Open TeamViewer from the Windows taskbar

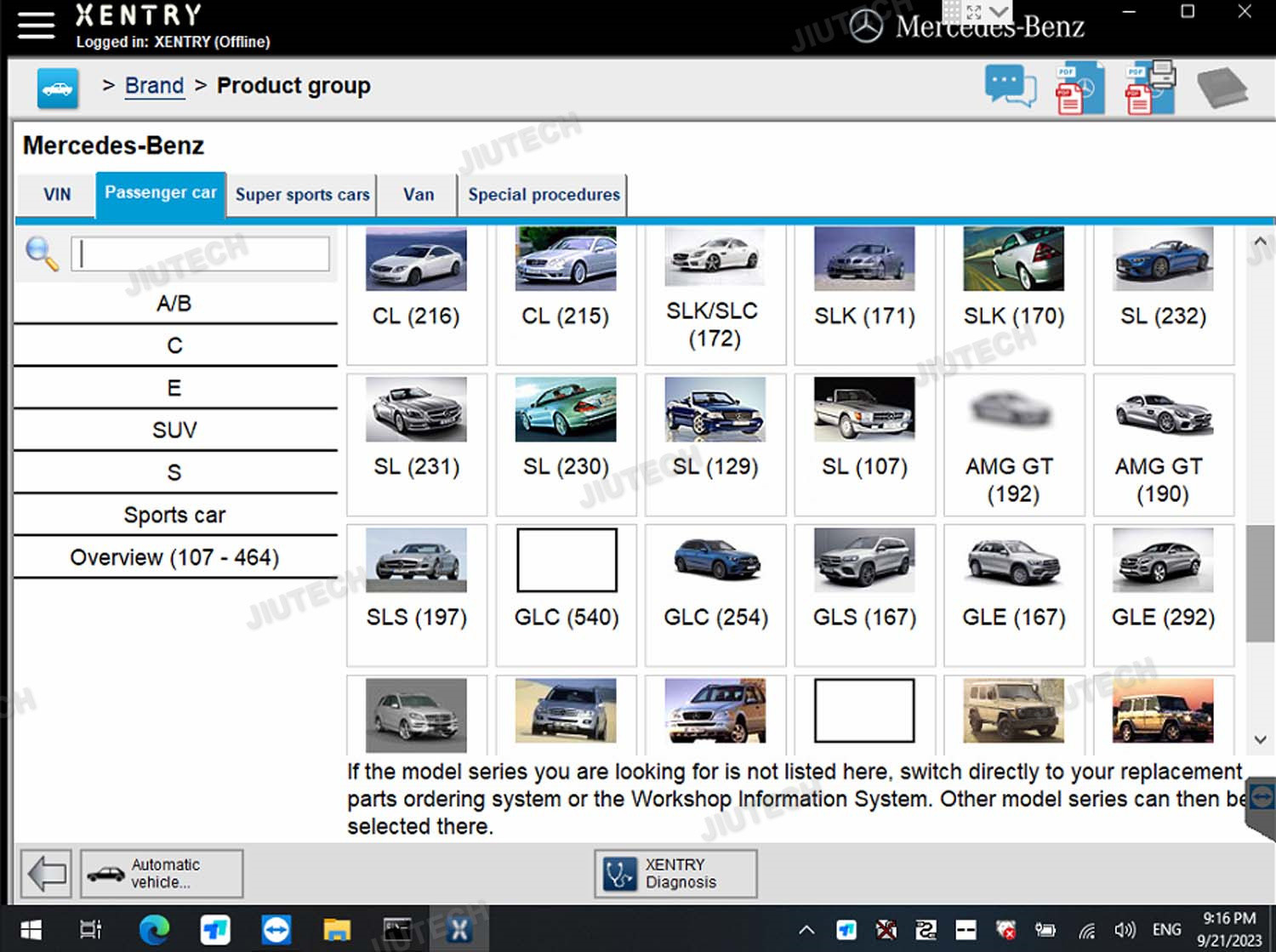[276, 929]
